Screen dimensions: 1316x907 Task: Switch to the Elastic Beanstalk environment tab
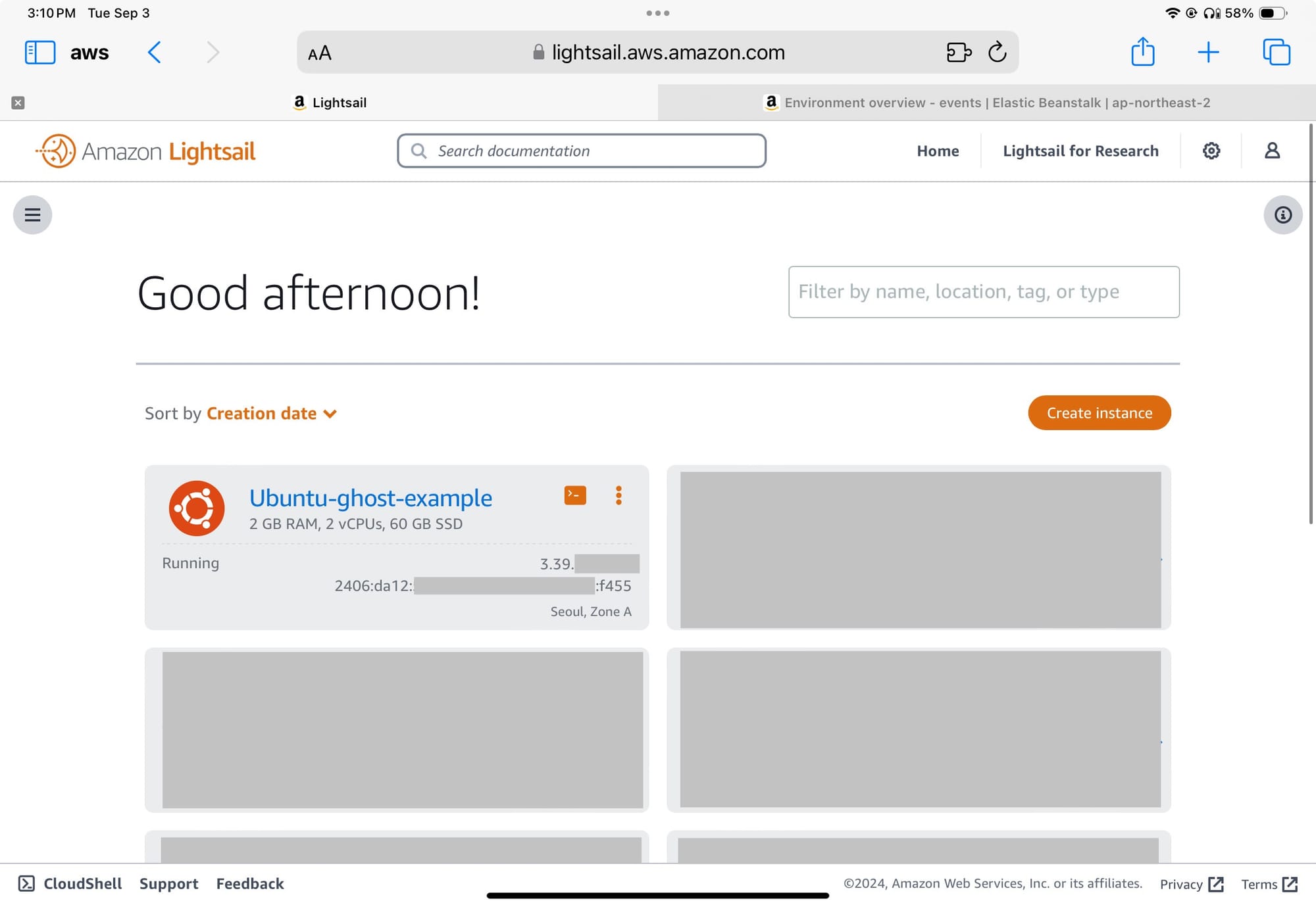click(987, 103)
